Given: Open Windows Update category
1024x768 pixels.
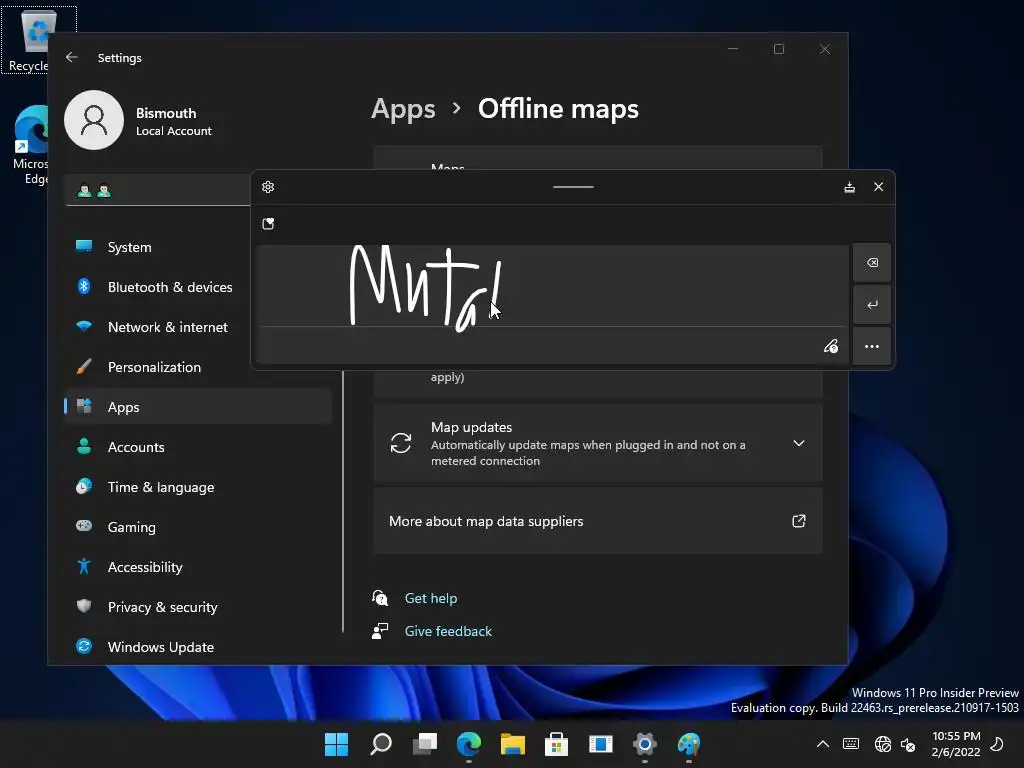Looking at the screenshot, I should click(x=197, y=647).
